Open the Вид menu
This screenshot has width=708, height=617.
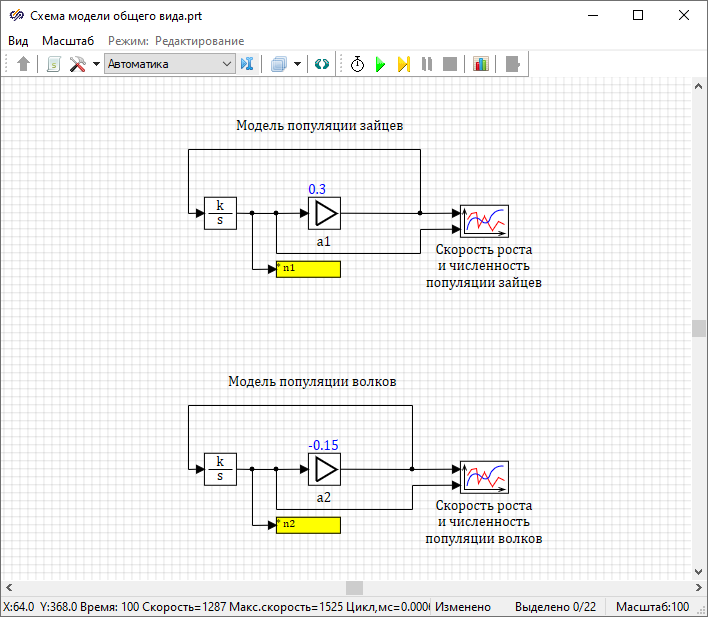[18, 40]
